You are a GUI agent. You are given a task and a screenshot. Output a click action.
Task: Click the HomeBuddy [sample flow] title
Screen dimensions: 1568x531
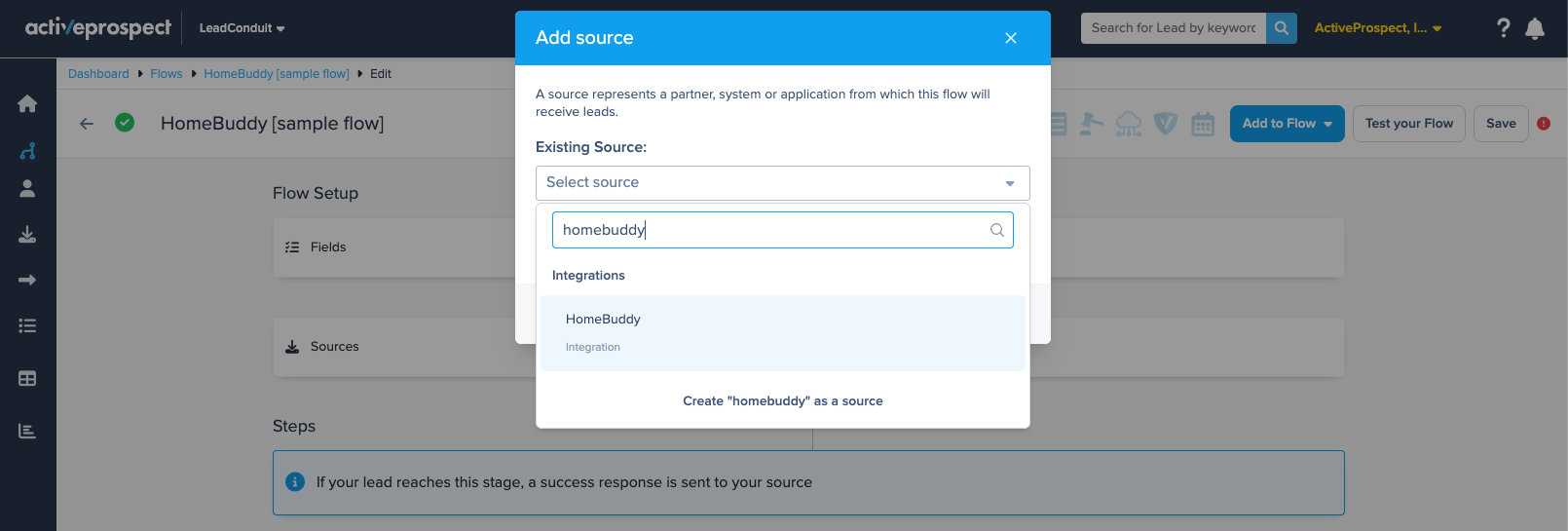273,124
